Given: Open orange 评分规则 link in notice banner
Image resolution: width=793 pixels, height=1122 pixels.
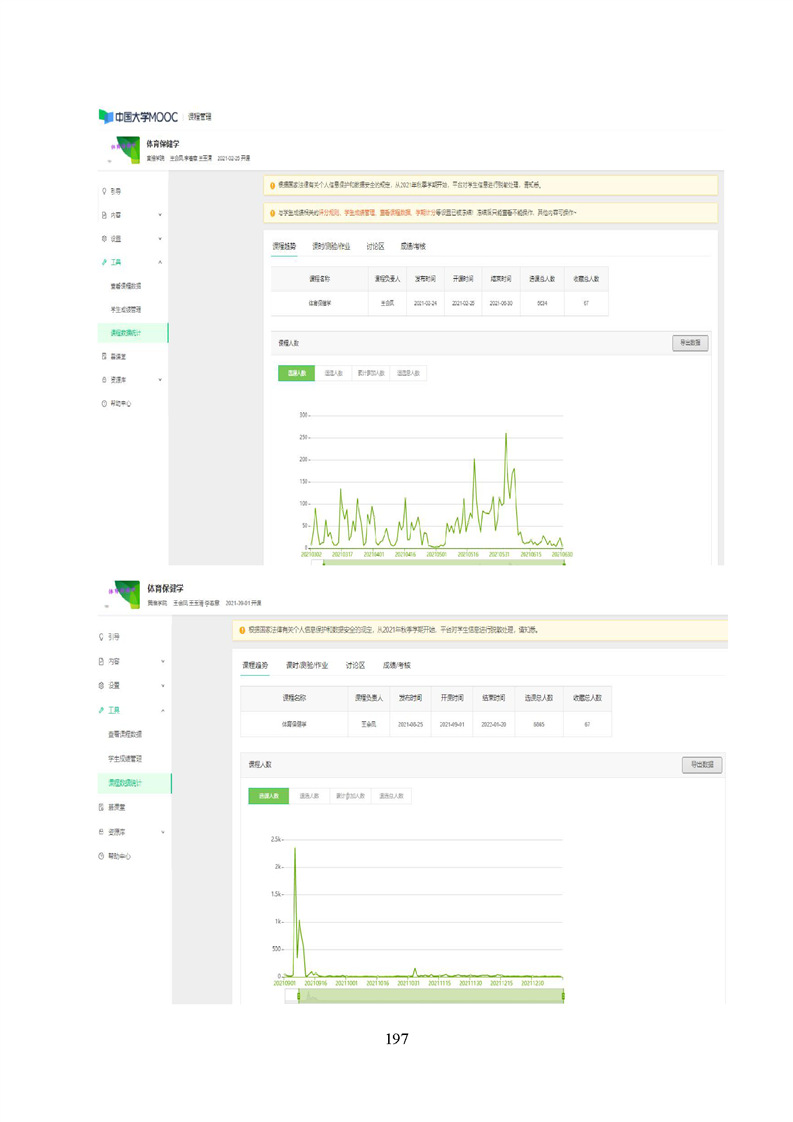Looking at the screenshot, I should [329, 213].
